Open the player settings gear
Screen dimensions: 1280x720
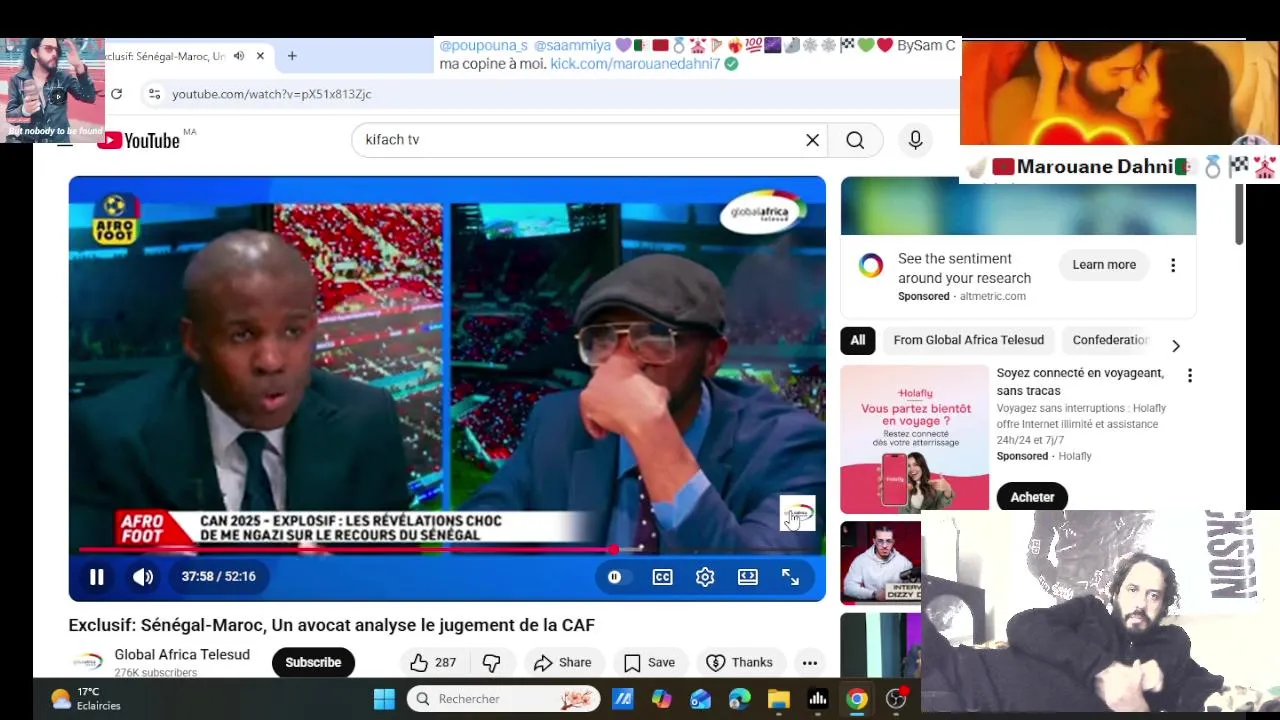(705, 577)
